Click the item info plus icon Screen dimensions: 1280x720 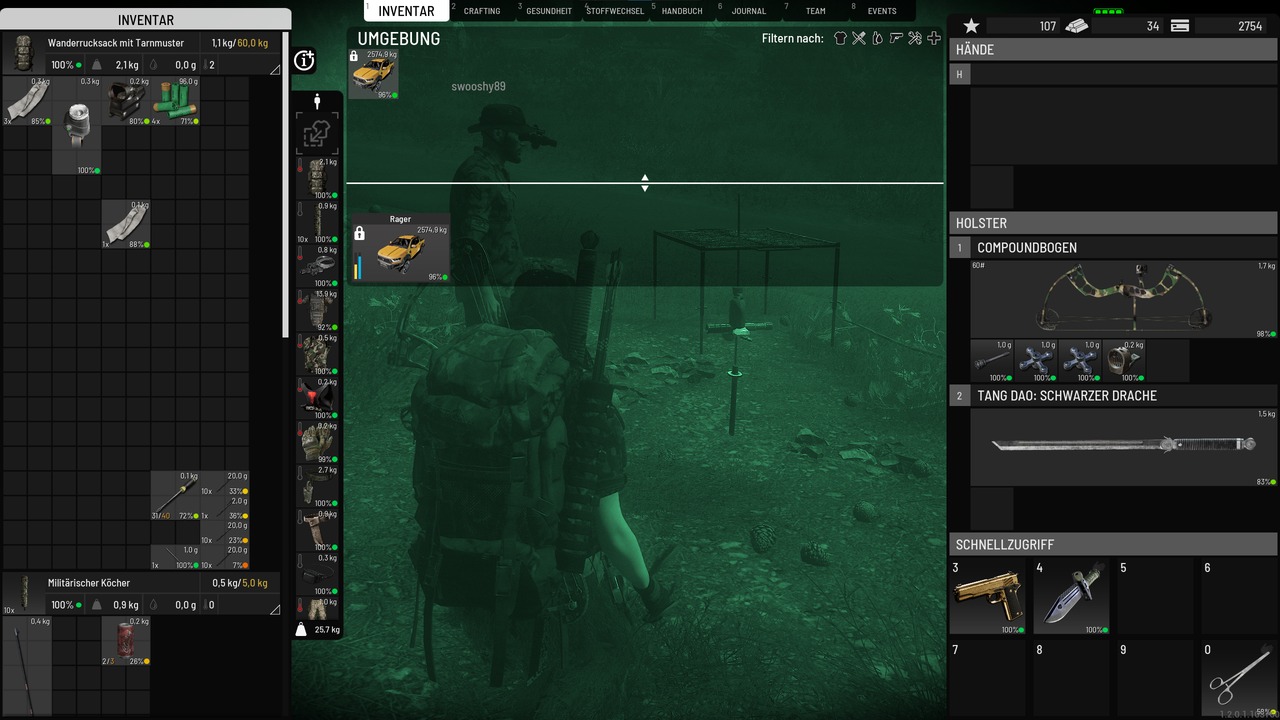[x=305, y=61]
